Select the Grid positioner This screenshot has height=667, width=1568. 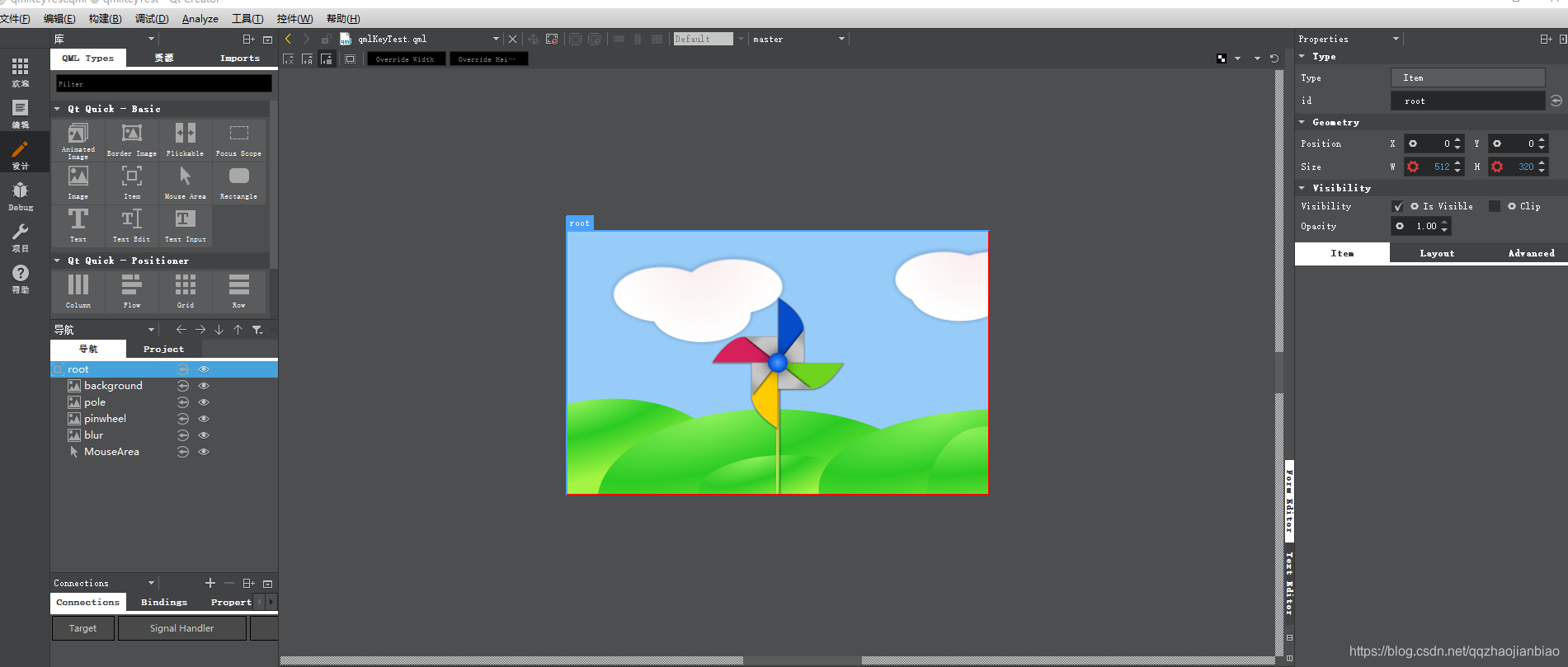(185, 291)
